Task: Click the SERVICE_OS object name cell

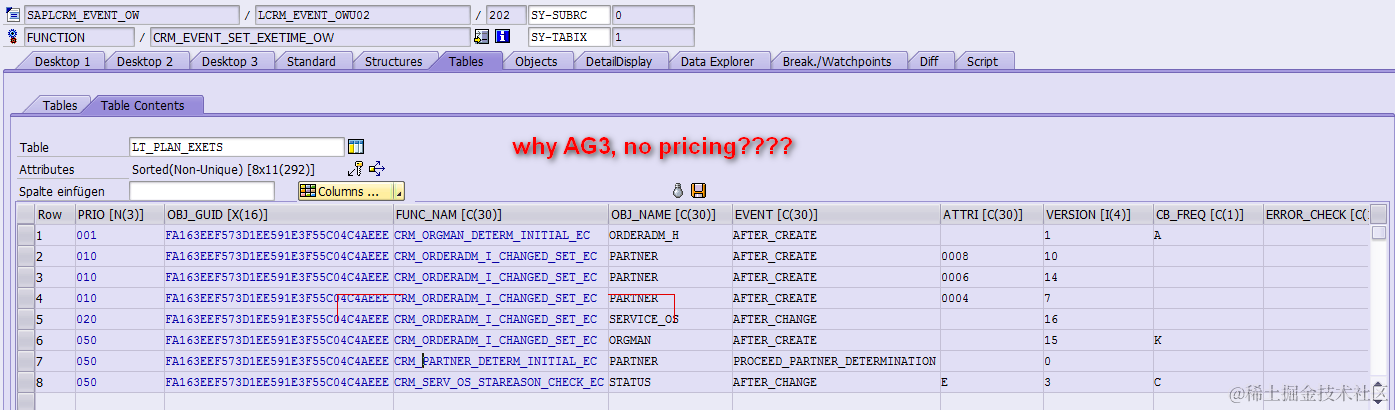Action: [x=669, y=319]
